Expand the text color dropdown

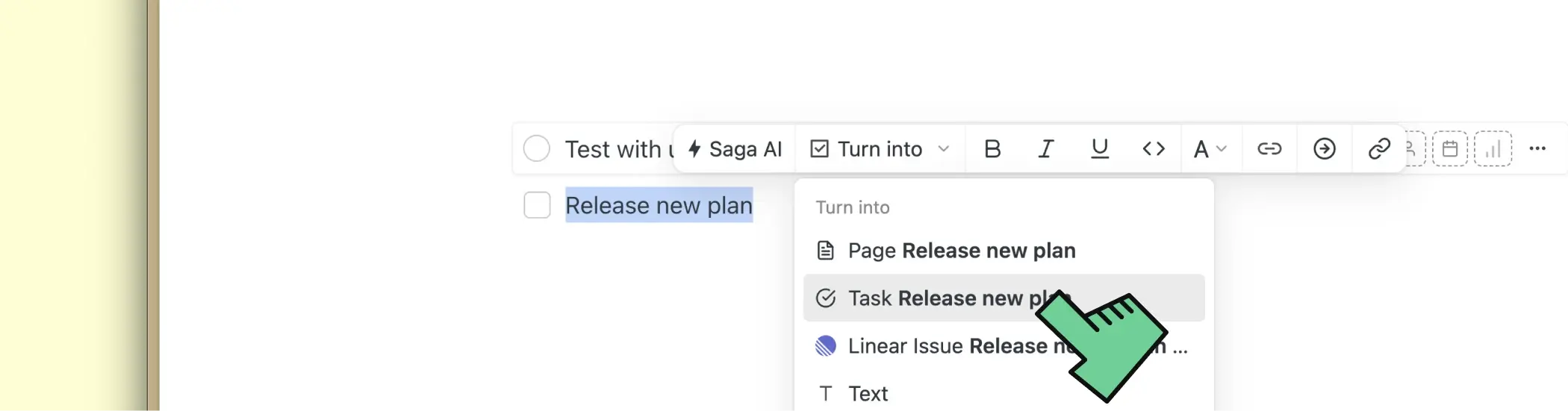tap(1210, 149)
